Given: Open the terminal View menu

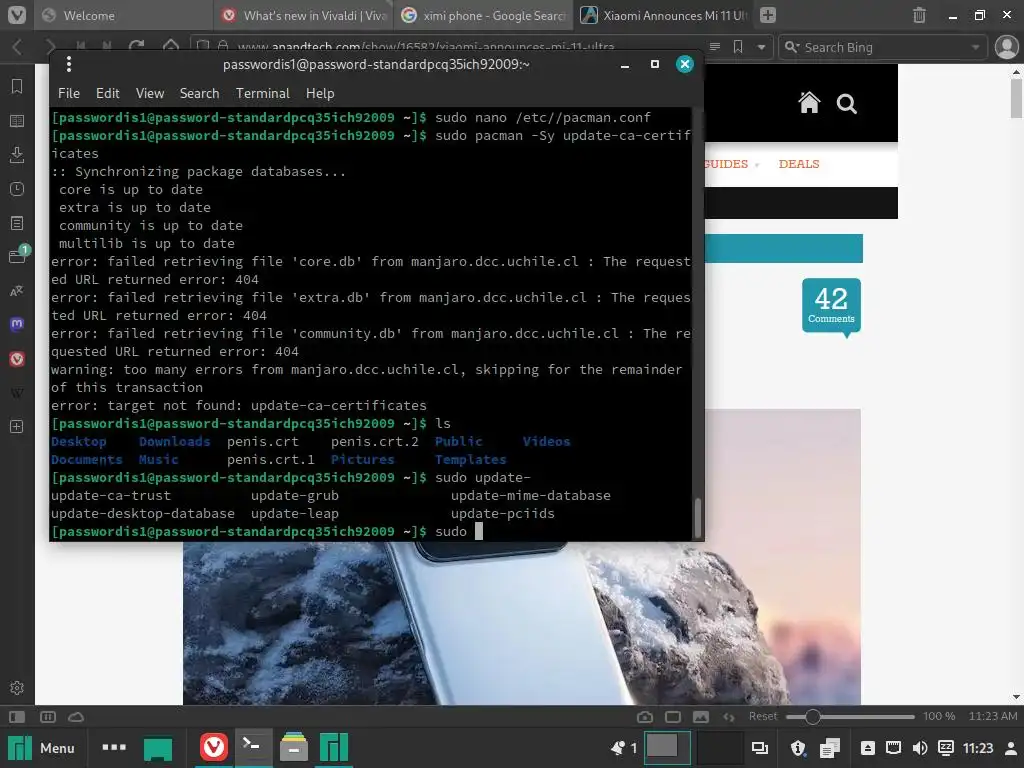Looking at the screenshot, I should (150, 93).
